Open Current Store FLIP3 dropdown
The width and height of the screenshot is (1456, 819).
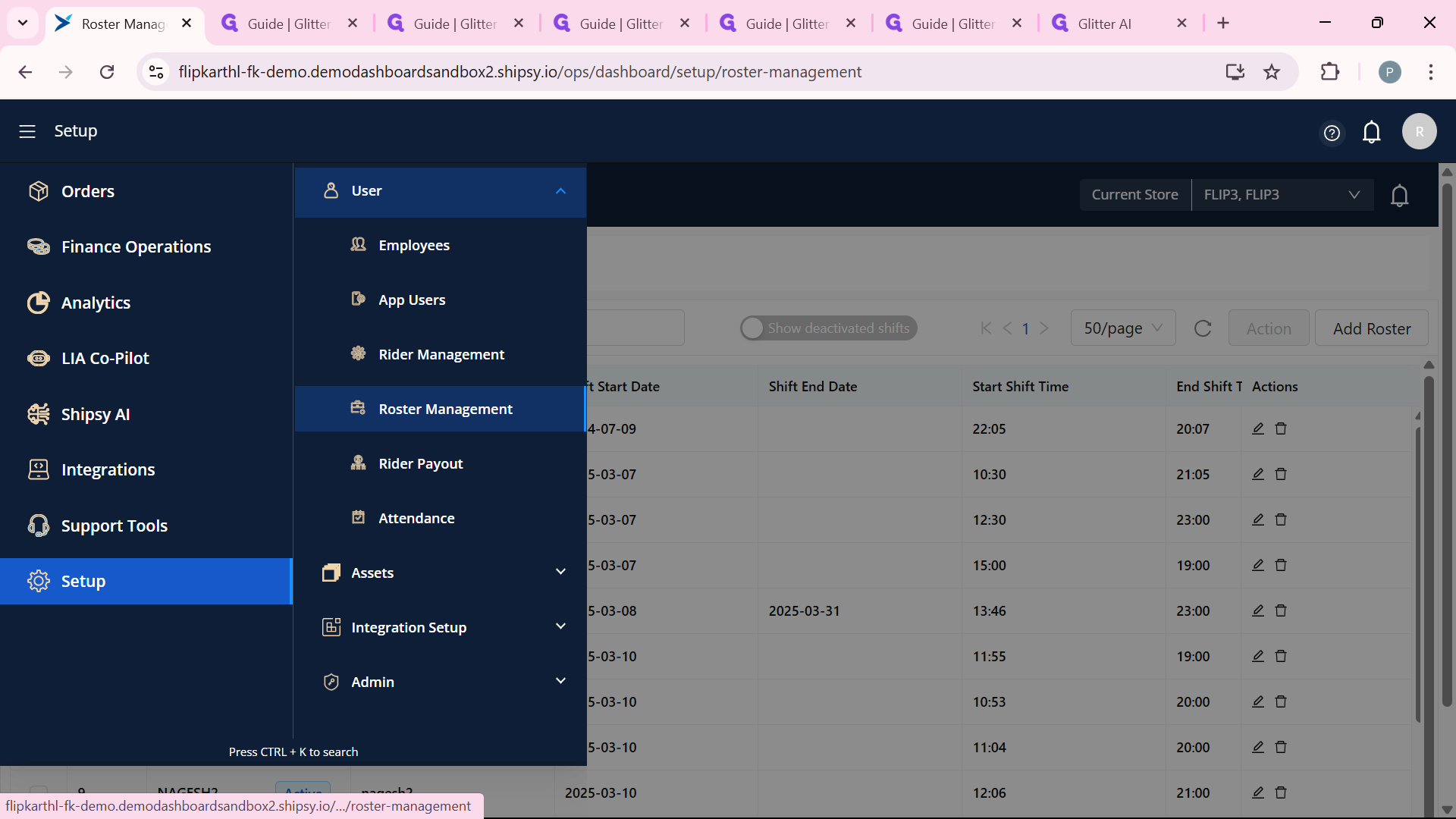[x=1282, y=195]
